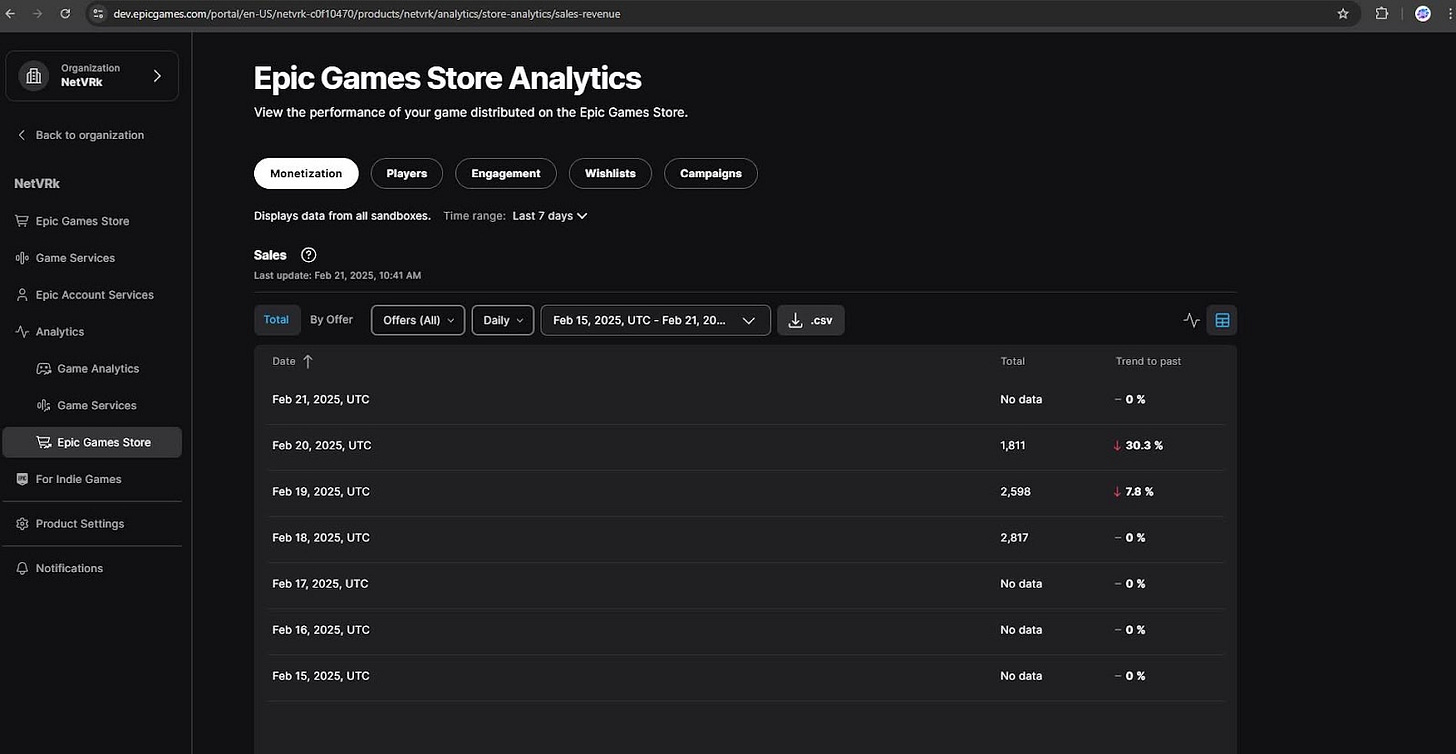1456x754 pixels.
Task: Click the Game Services icon under NetVRk
Action: tap(21, 258)
